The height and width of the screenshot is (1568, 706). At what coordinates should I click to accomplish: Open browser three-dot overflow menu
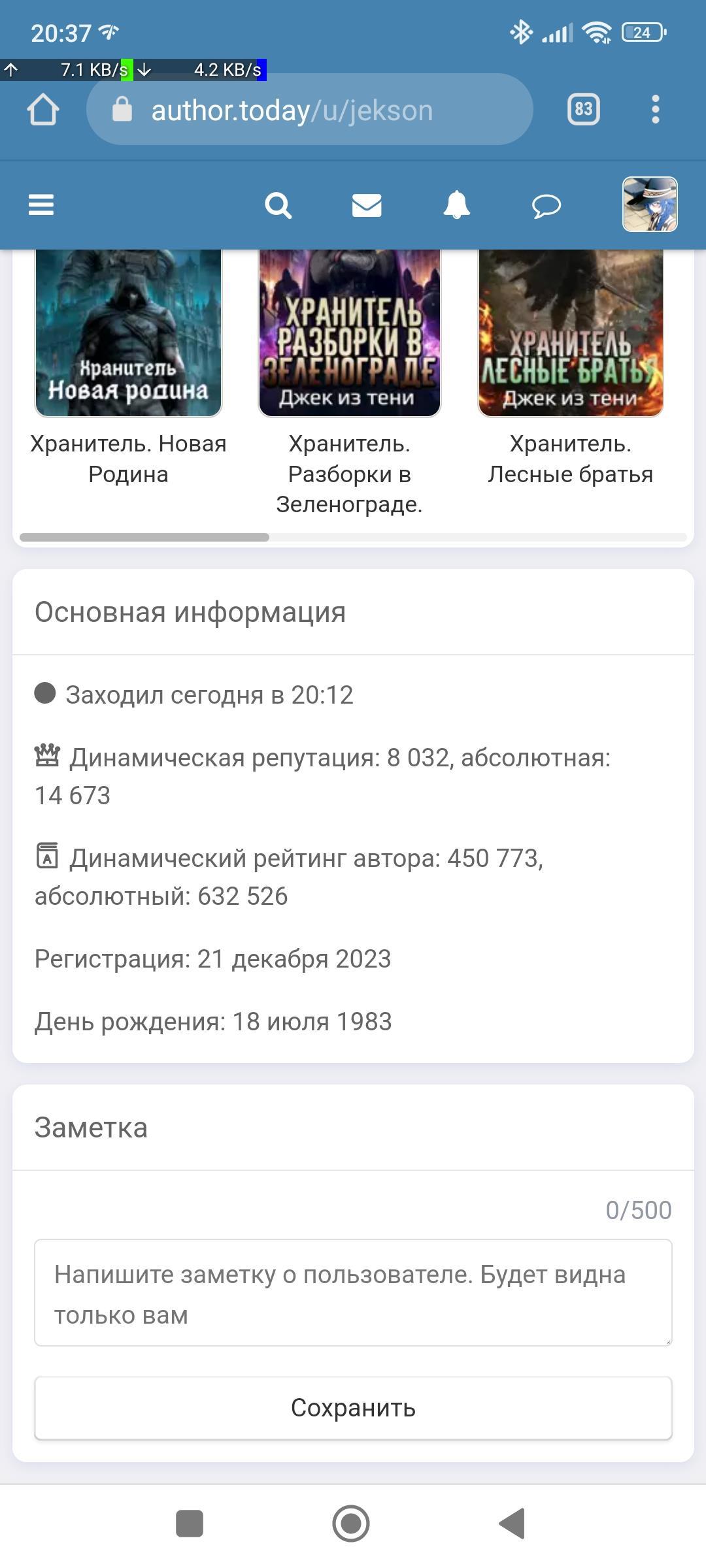[x=656, y=109]
